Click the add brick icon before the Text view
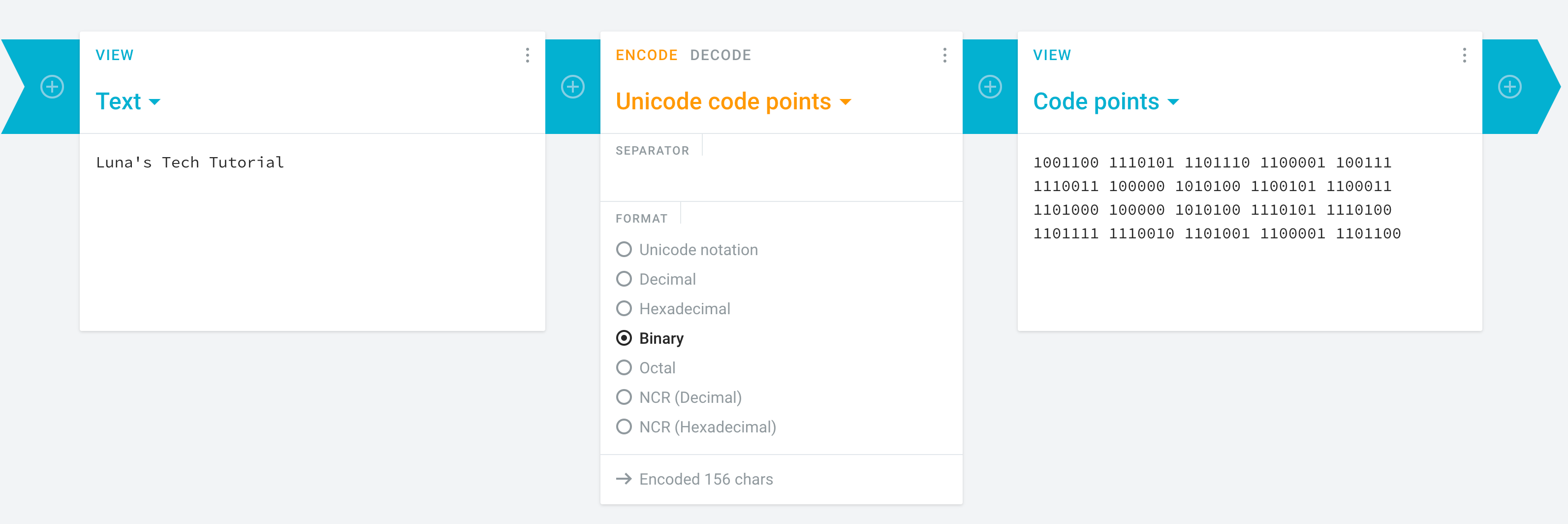 [x=52, y=87]
